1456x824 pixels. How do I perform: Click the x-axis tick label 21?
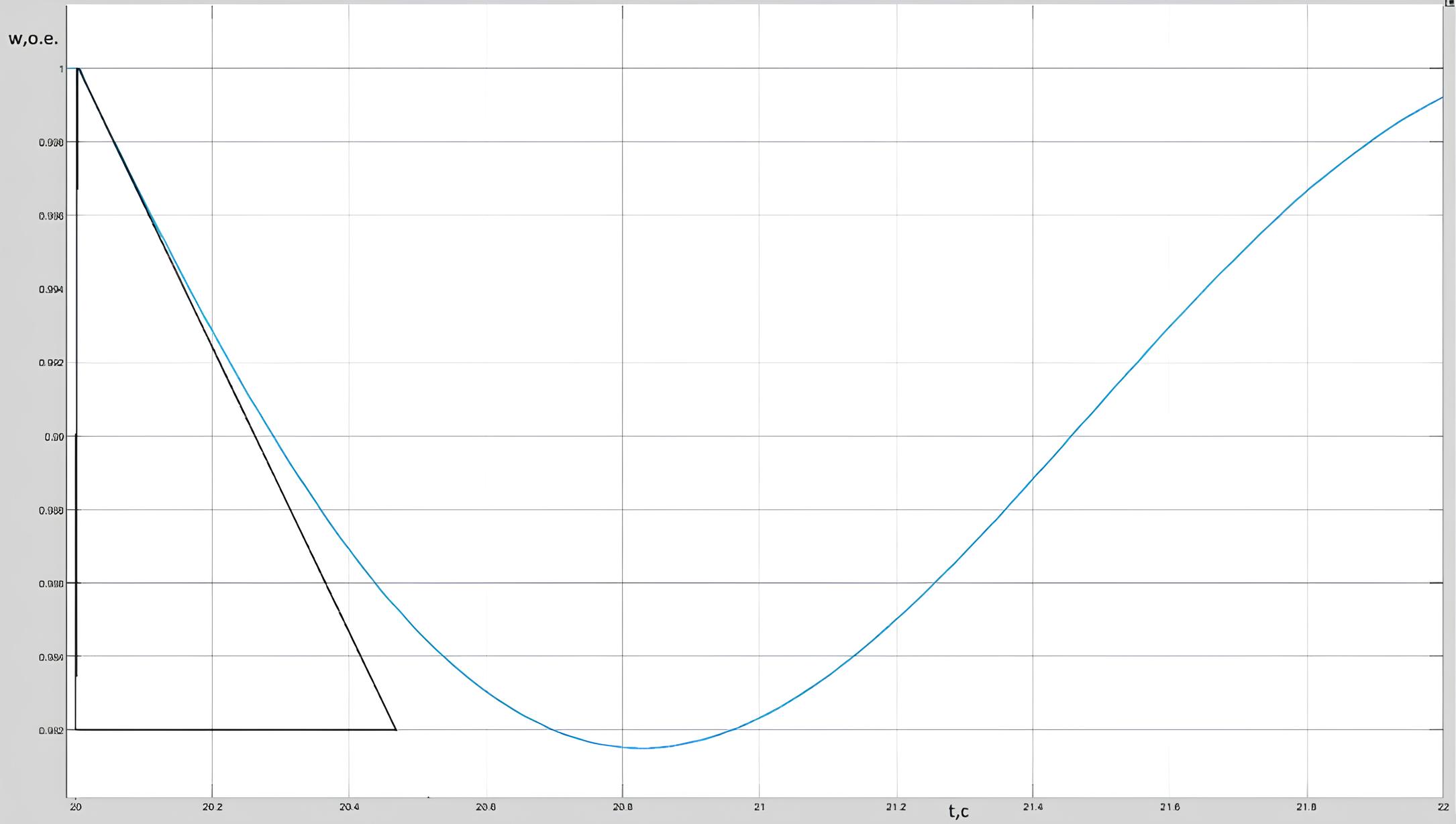pyautogui.click(x=759, y=807)
